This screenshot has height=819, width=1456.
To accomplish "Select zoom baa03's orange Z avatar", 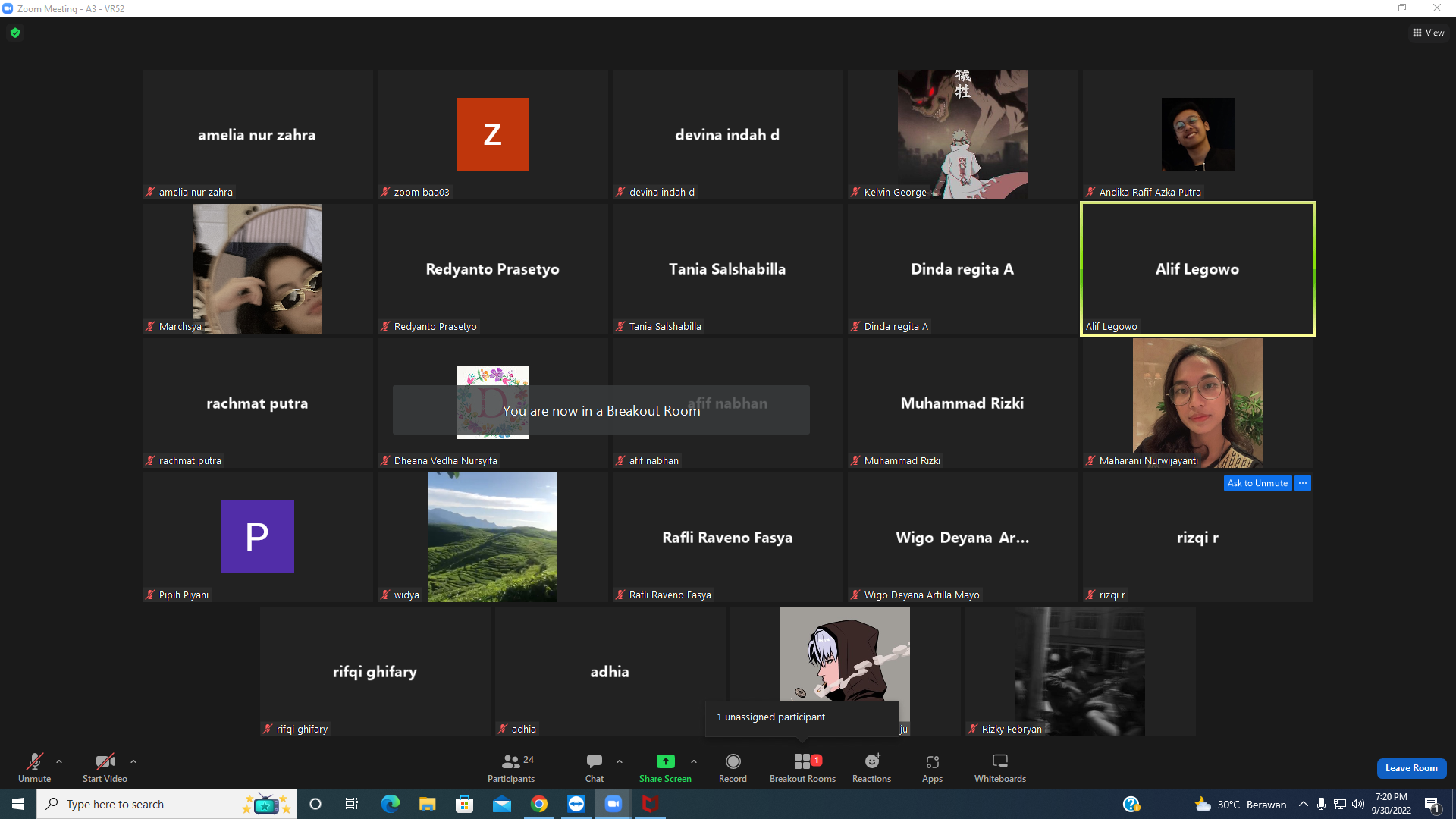I will point(493,134).
